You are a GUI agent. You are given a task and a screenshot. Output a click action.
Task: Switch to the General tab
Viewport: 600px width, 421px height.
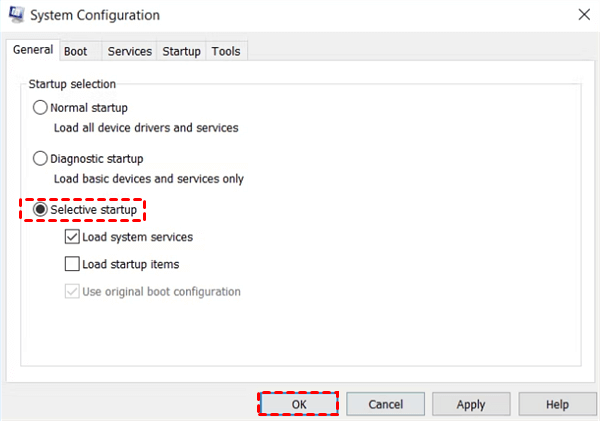click(33, 51)
